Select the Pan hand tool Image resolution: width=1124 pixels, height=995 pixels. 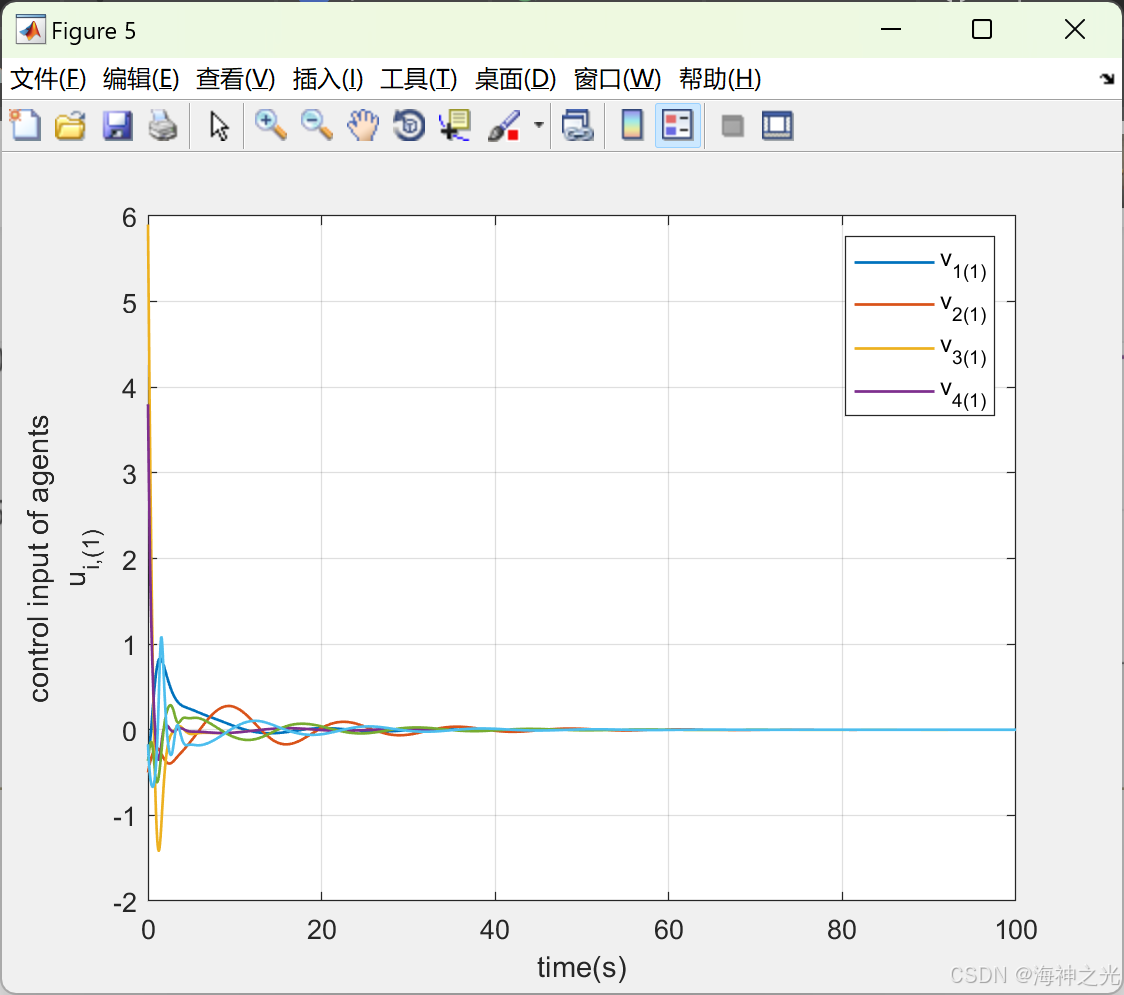[363, 125]
